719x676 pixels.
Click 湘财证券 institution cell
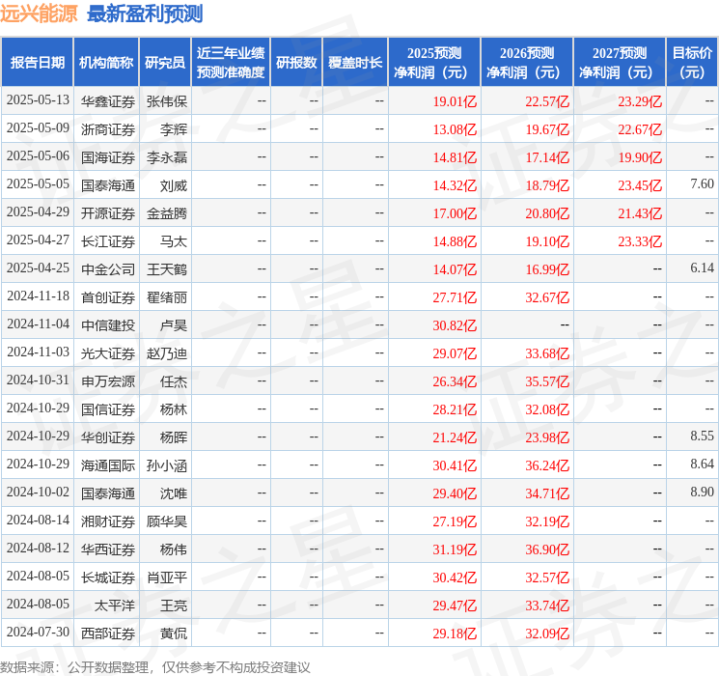[108, 521]
